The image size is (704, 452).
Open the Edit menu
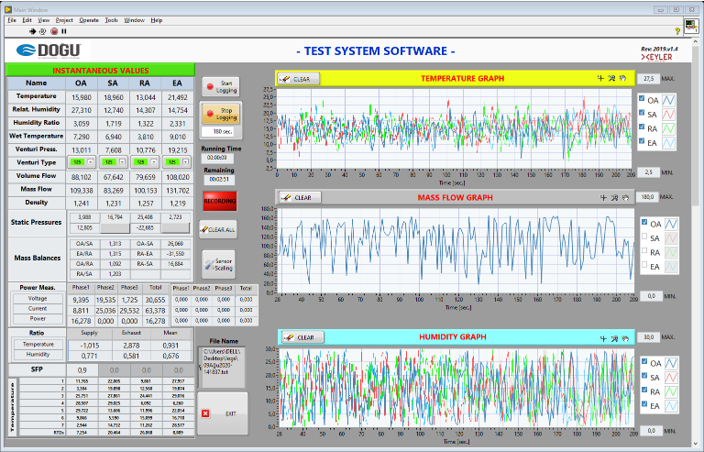coord(27,20)
